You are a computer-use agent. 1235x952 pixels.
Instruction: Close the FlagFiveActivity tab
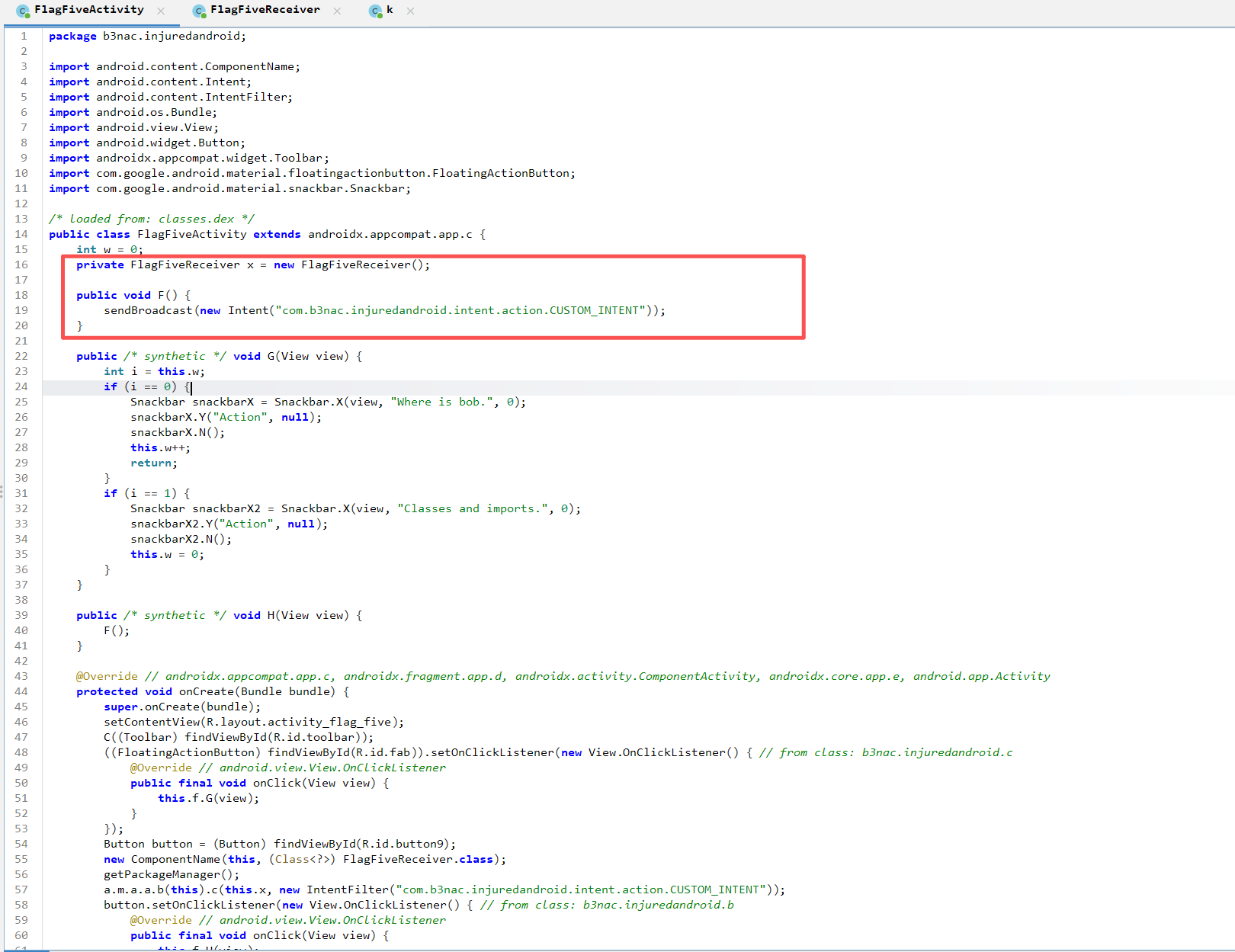(x=161, y=11)
